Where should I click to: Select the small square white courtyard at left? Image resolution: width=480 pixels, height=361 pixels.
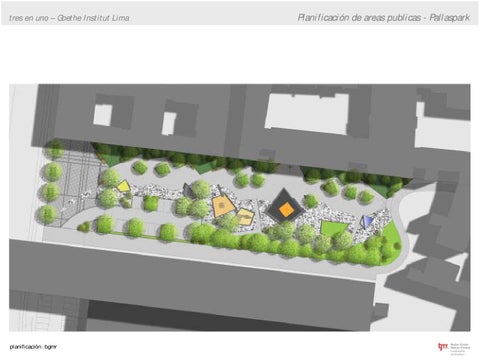102,115
